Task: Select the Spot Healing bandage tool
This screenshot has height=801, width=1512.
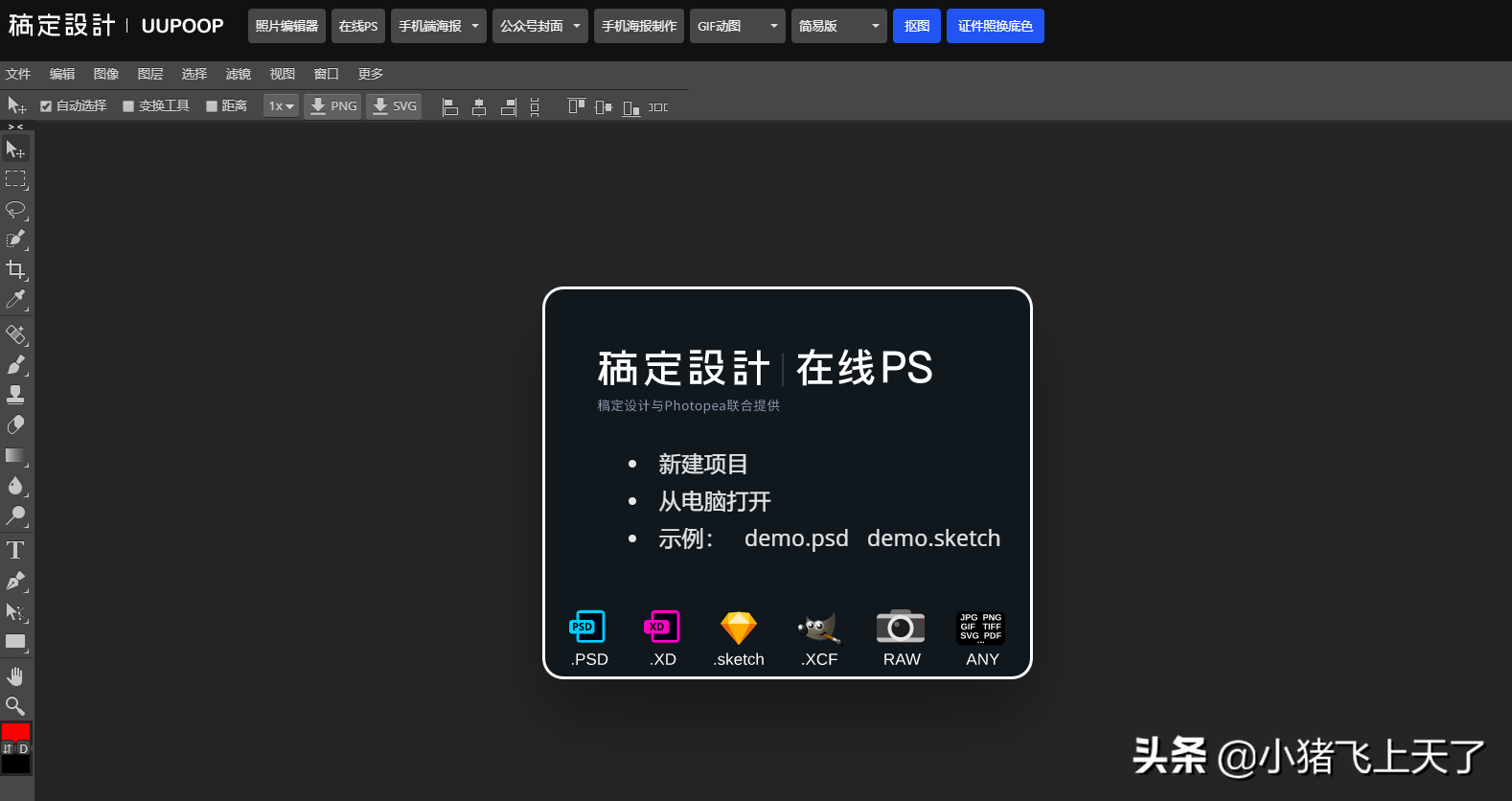Action: click(x=15, y=334)
